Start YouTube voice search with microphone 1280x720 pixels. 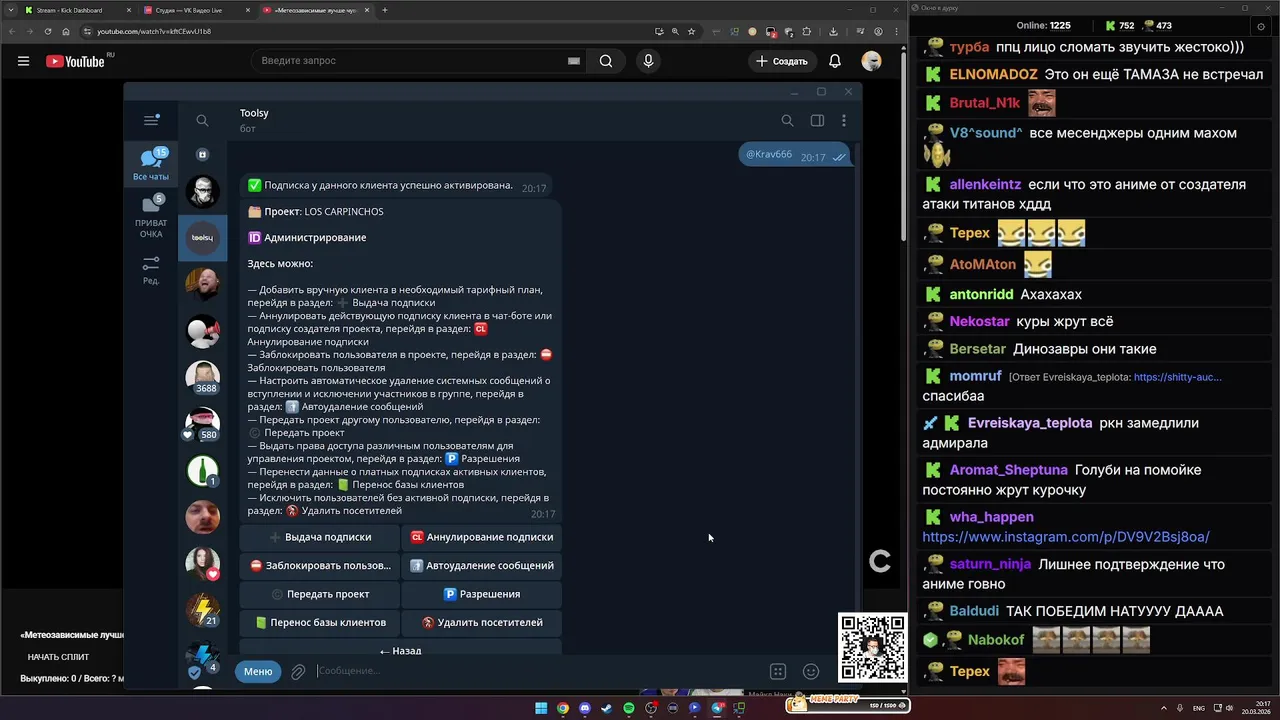pyautogui.click(x=648, y=61)
